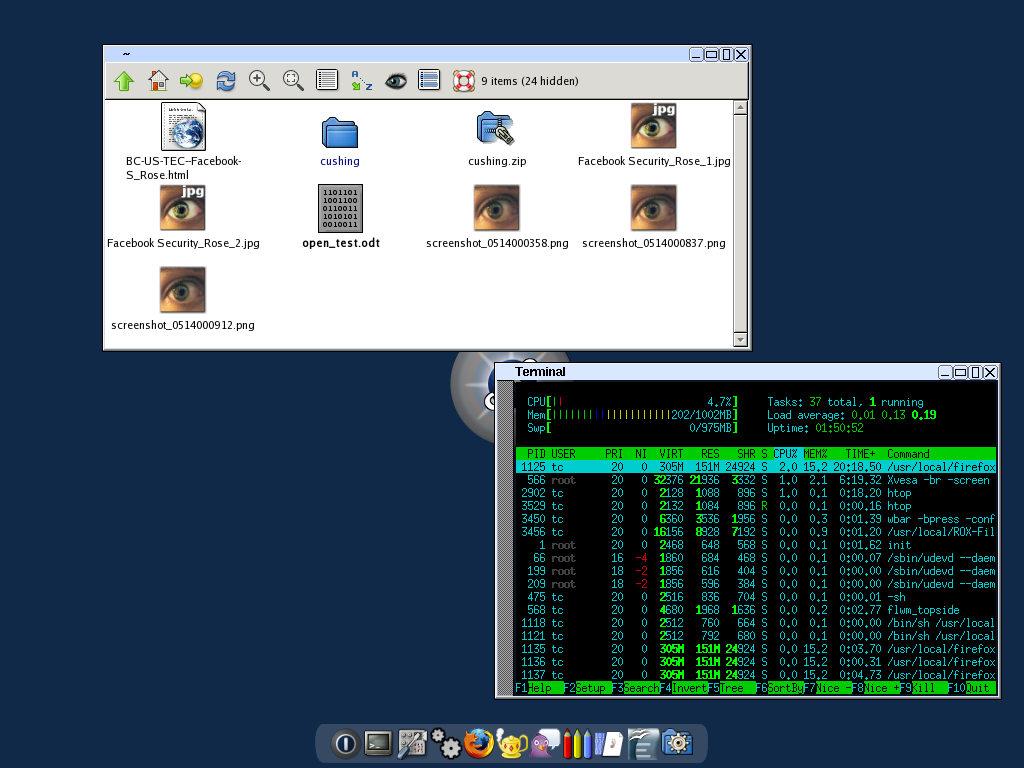This screenshot has width=1024, height=768.
Task: Toggle thumbnail display with the select/list icon
Action: click(x=429, y=81)
